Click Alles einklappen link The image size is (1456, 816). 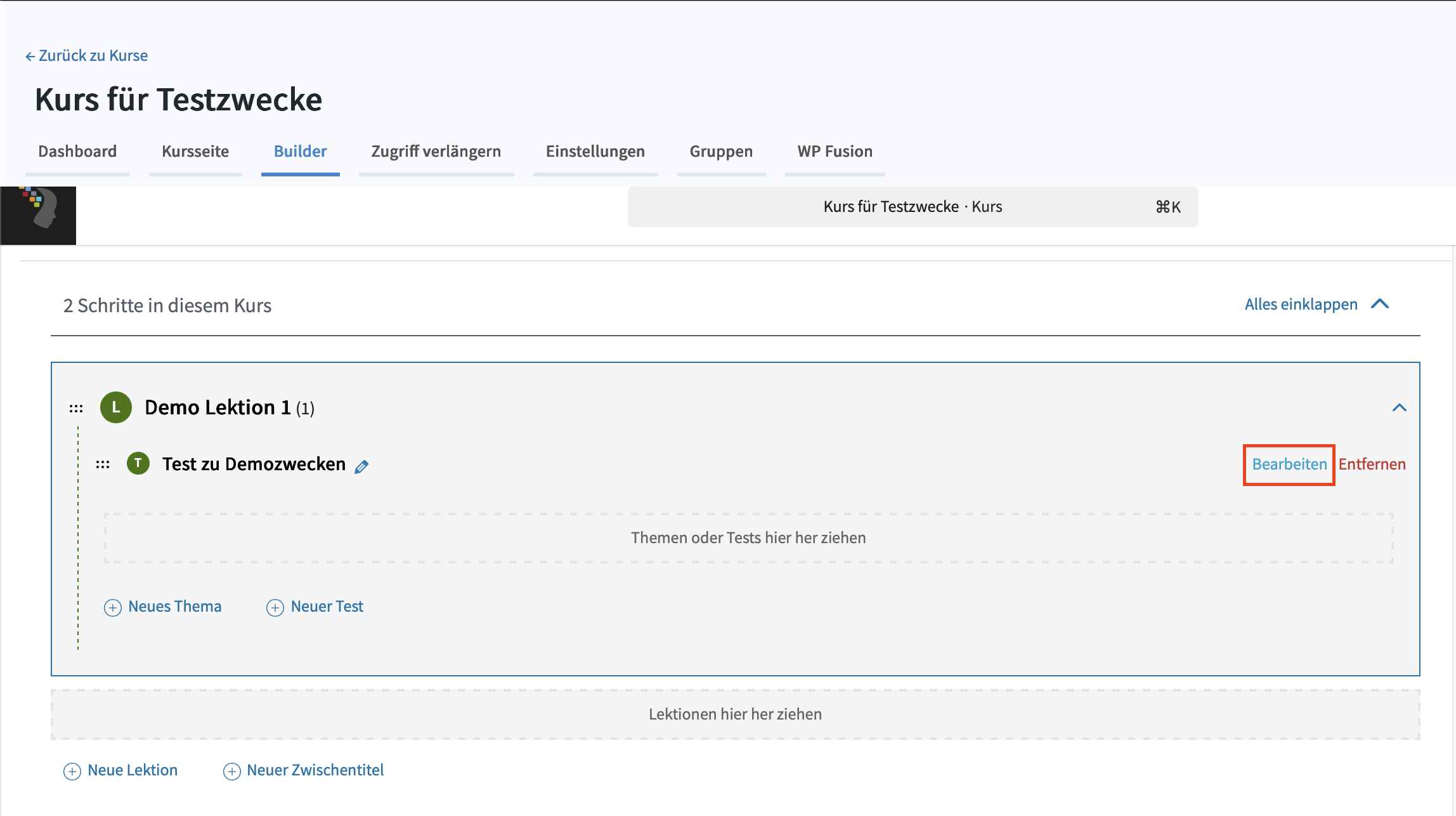tap(1301, 305)
